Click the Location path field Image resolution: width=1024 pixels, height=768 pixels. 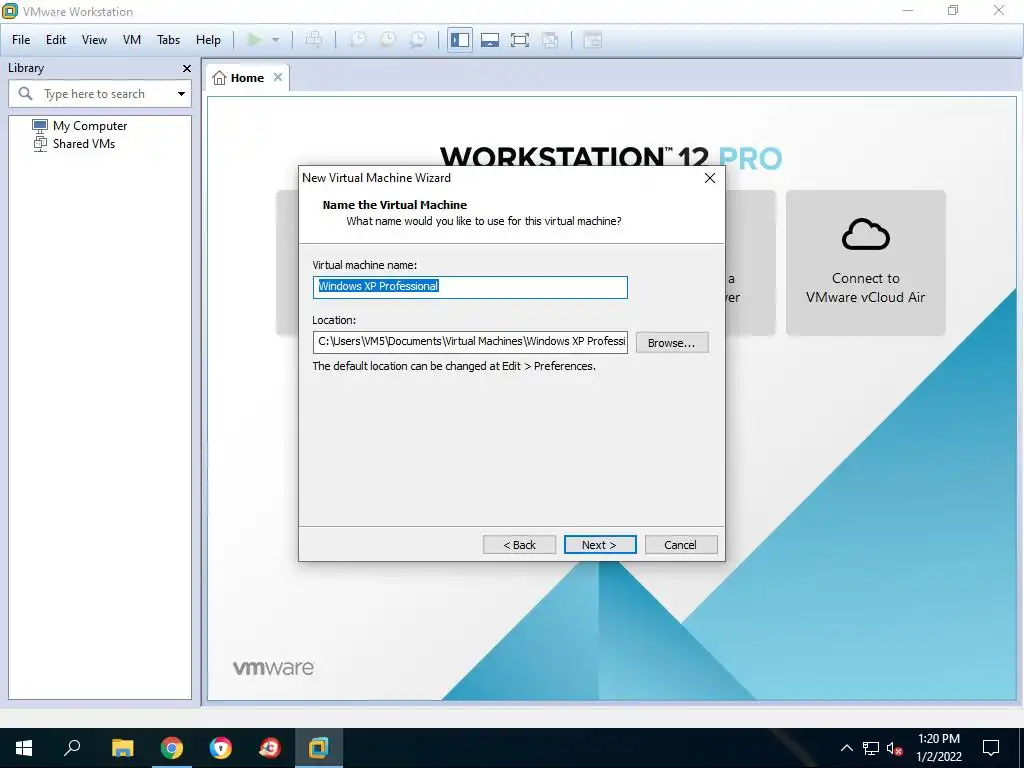470,342
